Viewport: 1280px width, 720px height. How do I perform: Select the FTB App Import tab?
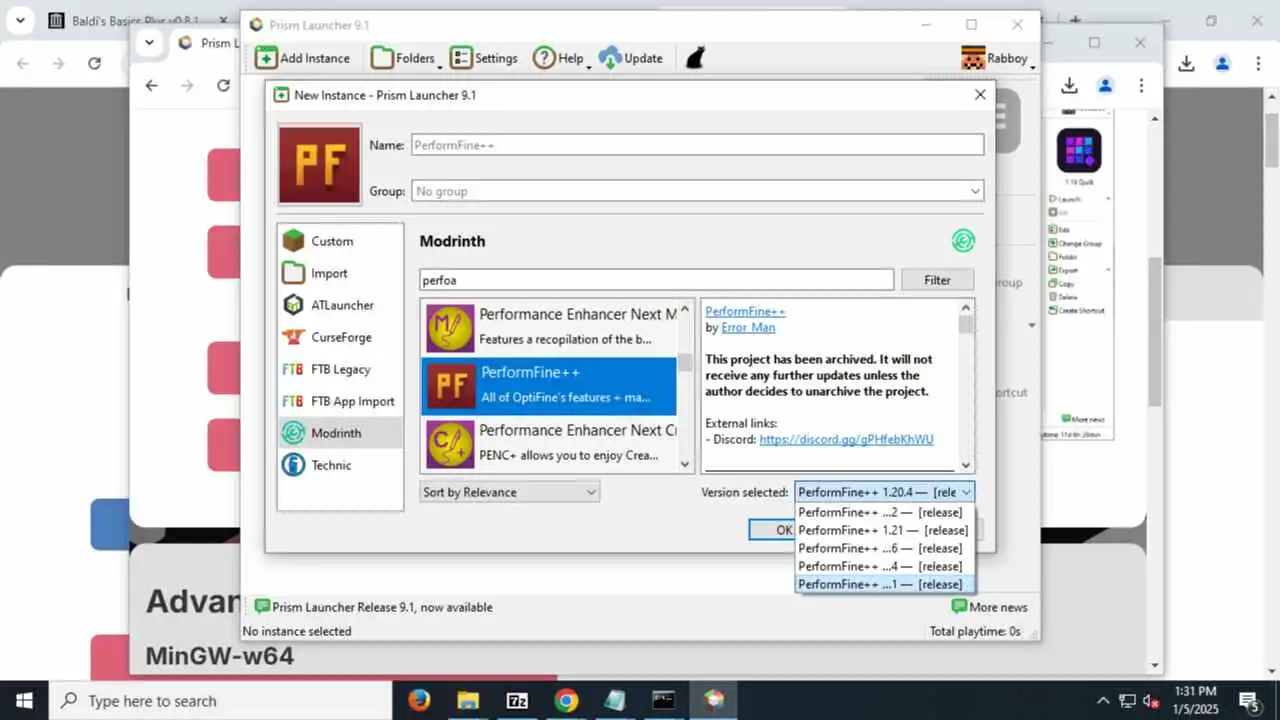[x=341, y=401]
